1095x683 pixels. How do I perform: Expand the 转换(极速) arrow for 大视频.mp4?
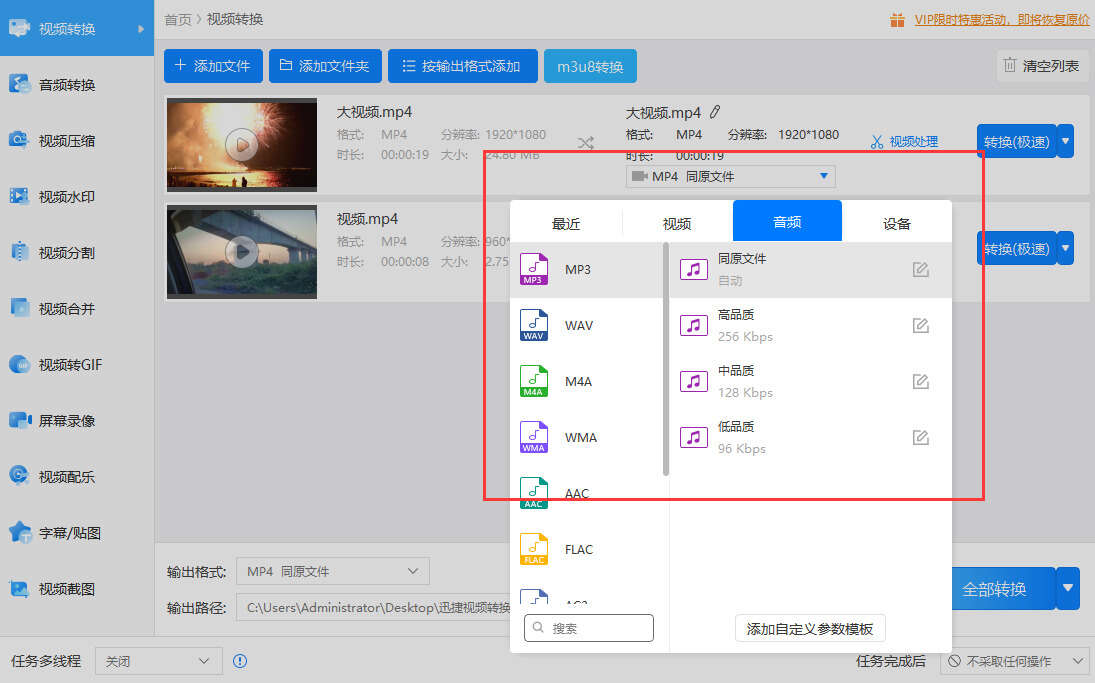1066,141
